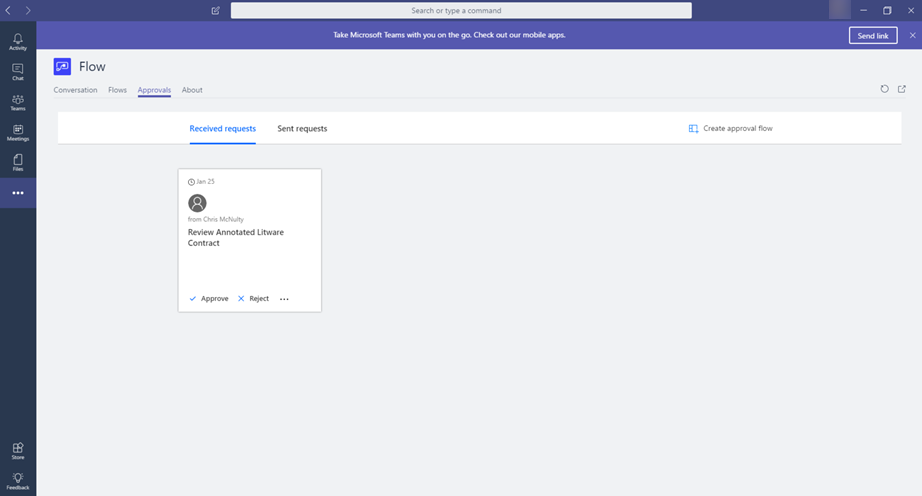Select the Sent requests tab

click(x=302, y=128)
